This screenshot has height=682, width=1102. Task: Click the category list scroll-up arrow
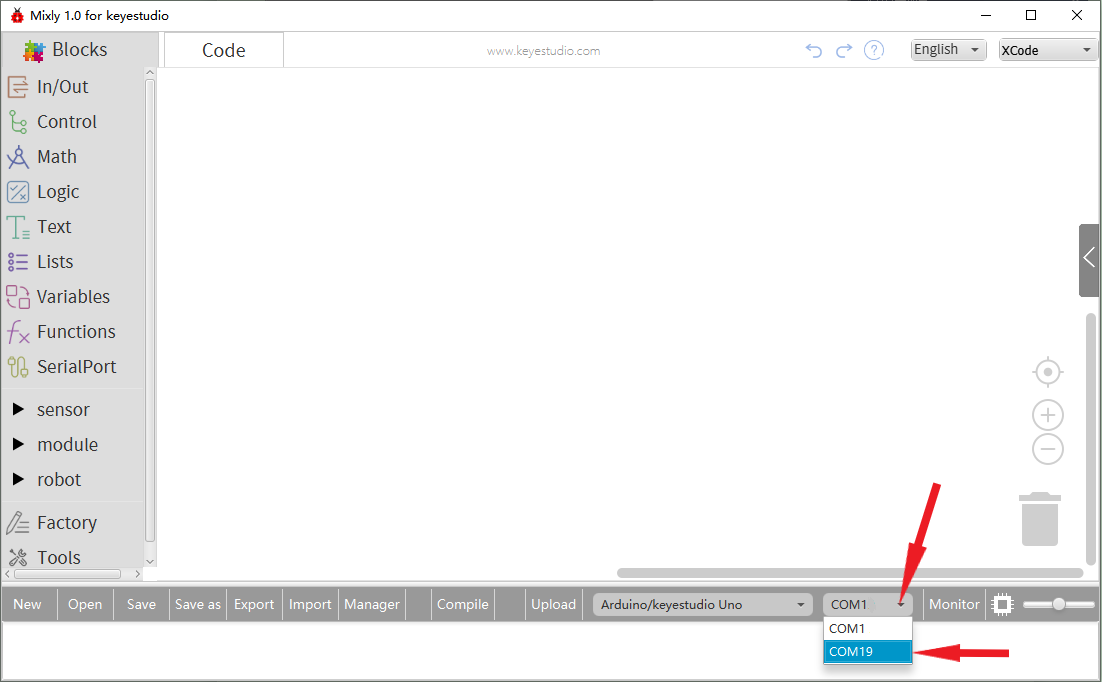point(150,72)
